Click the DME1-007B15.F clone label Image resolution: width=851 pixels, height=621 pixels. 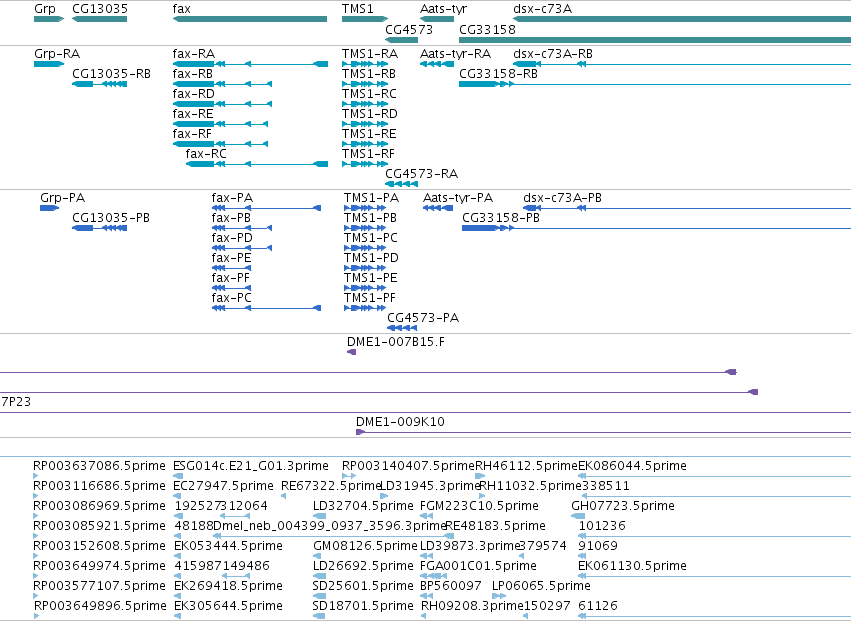(x=396, y=343)
